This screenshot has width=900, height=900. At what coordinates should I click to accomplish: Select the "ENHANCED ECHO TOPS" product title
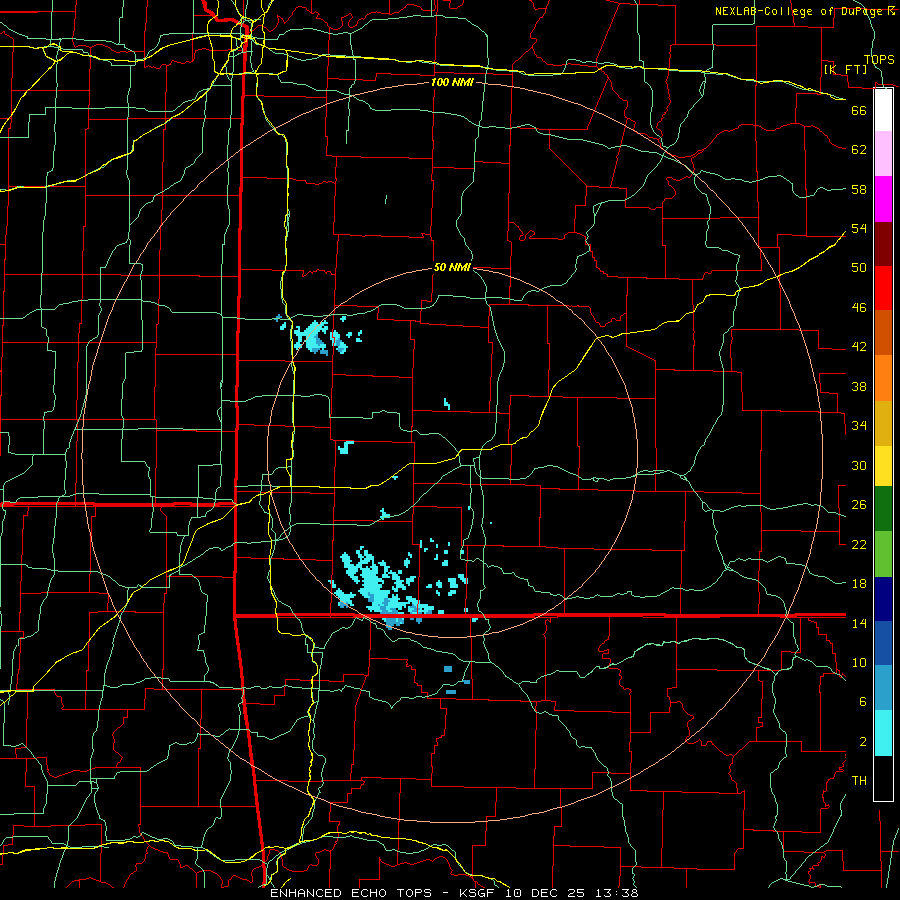[351, 893]
